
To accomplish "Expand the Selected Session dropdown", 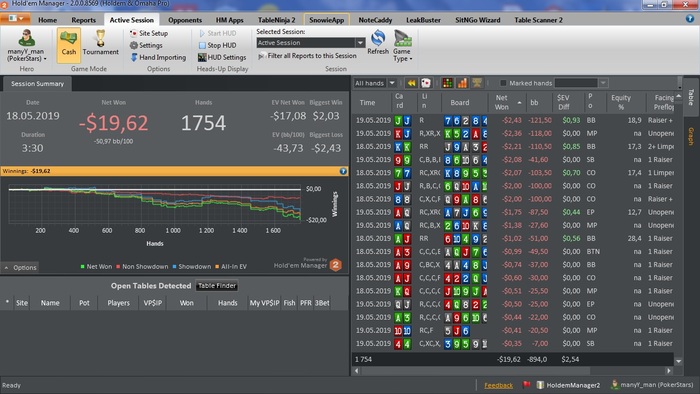I will click(360, 43).
